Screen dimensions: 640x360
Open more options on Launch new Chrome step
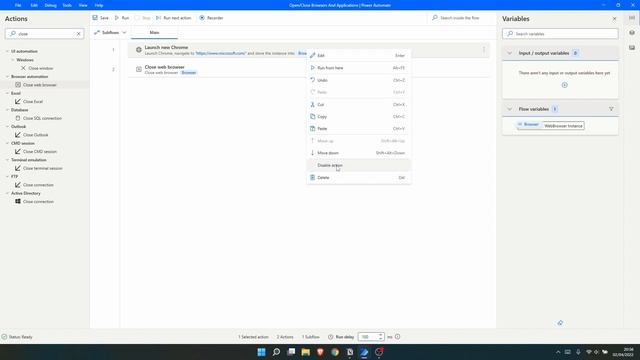484,50
